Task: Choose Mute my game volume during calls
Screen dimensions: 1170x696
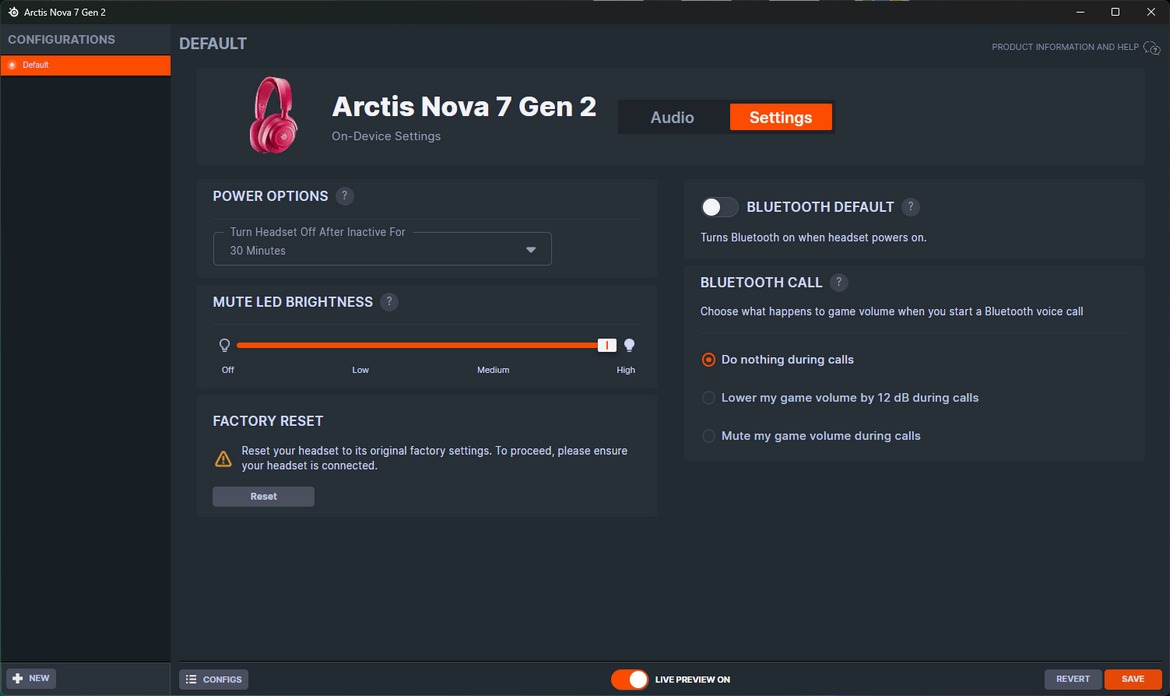Action: click(709, 436)
